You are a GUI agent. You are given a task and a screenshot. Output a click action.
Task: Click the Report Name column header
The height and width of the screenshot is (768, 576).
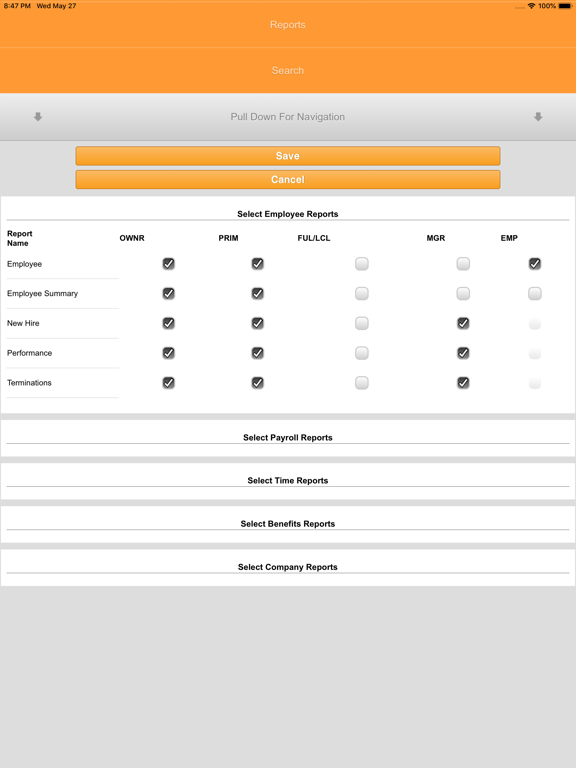point(20,239)
